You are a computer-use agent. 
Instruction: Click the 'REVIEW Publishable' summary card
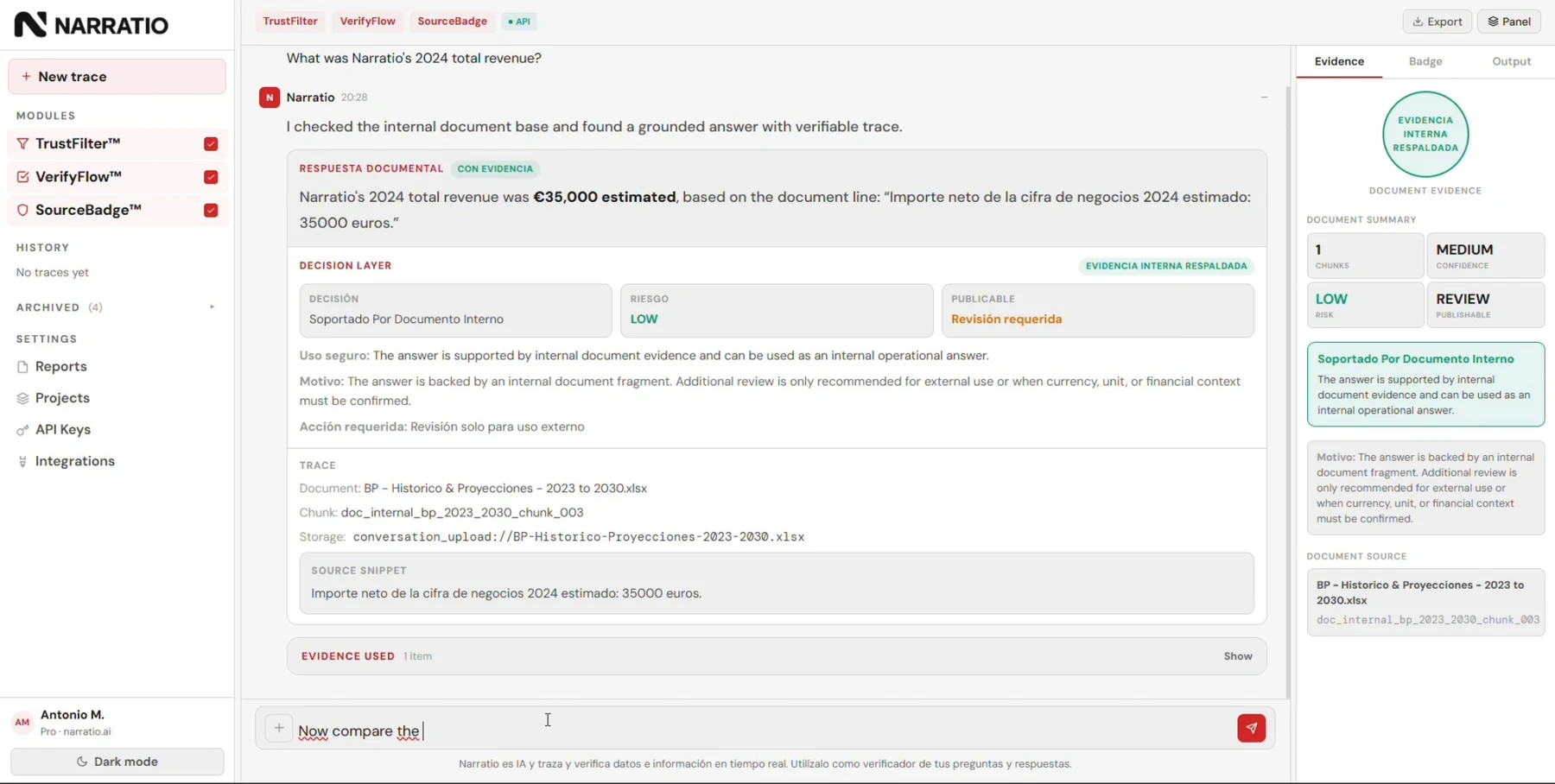pos(1486,305)
